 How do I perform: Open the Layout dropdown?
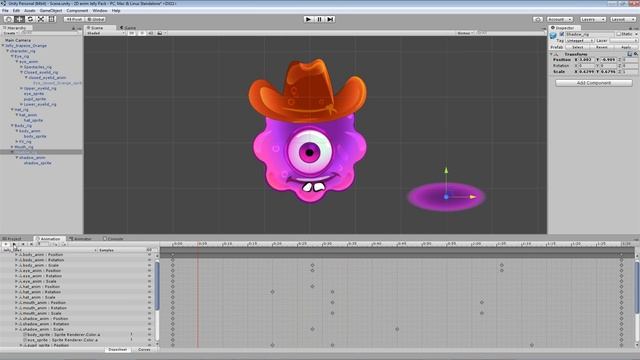[623, 19]
